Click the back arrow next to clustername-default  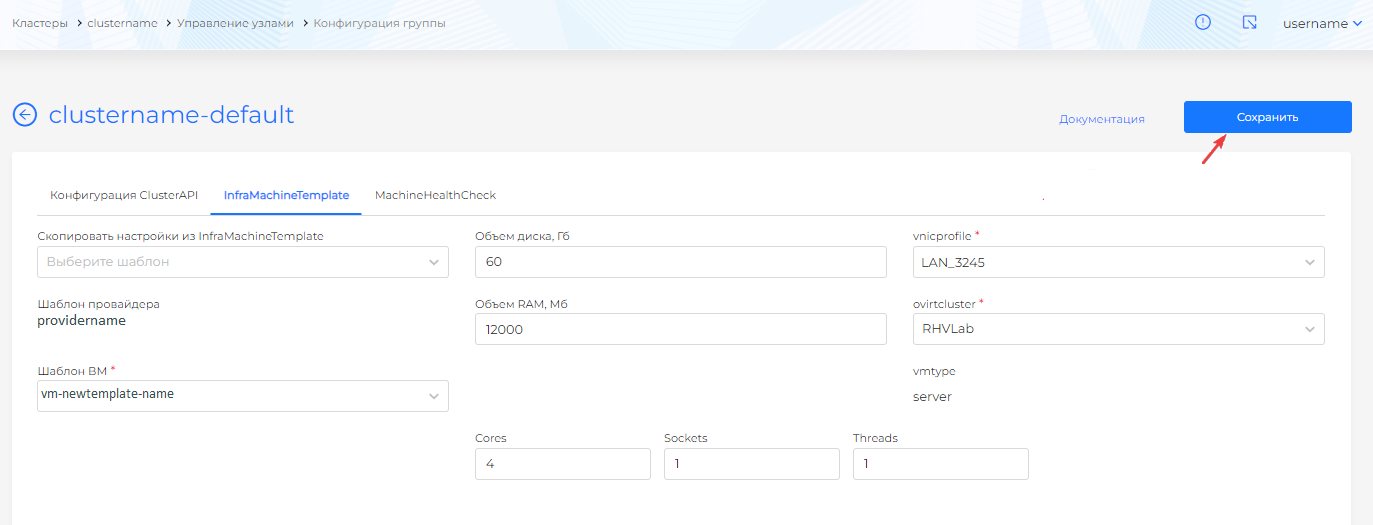(x=24, y=115)
